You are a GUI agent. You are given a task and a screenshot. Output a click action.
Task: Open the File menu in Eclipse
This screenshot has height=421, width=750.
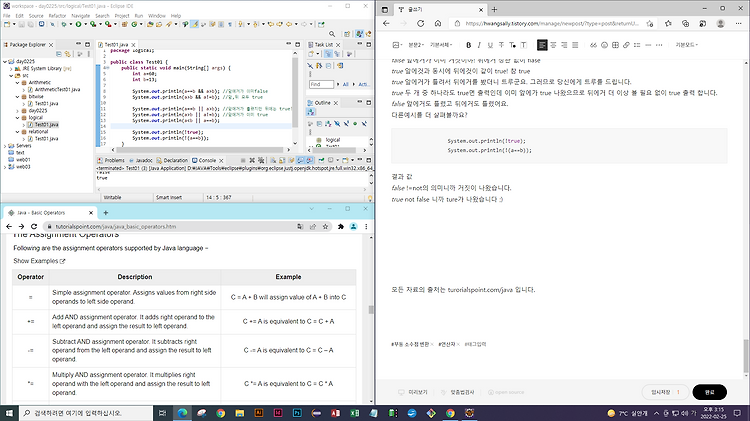[7, 16]
